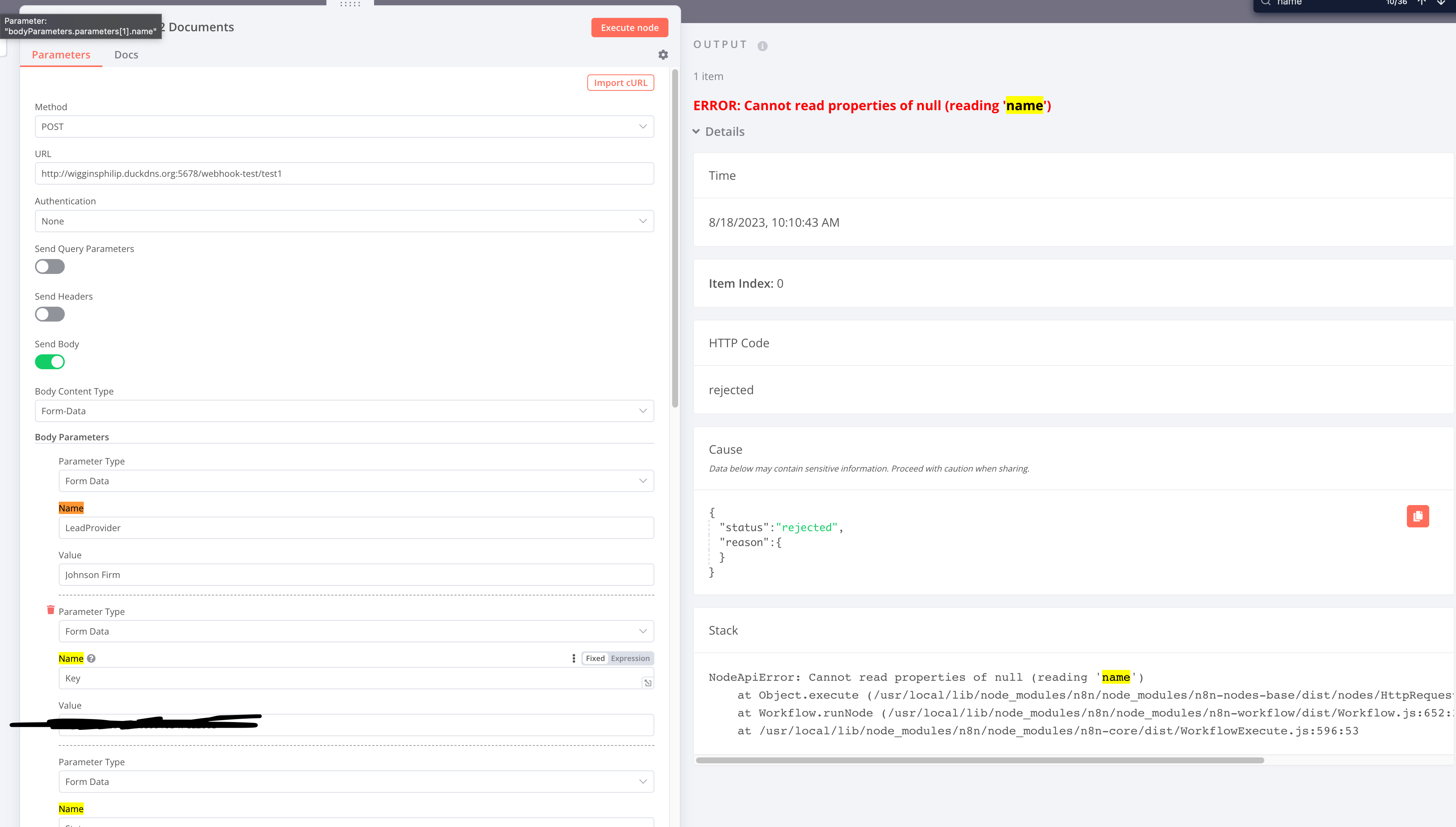This screenshot has width=1456, height=827.
Task: Delete the Key body parameter
Action: point(51,610)
